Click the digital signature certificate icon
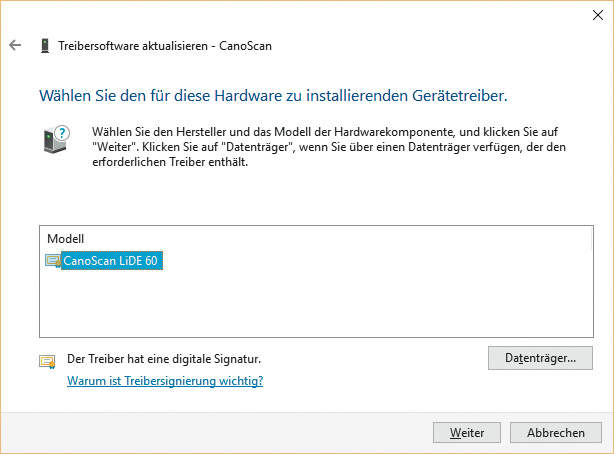Viewport: 614px width, 454px height. coord(47,361)
